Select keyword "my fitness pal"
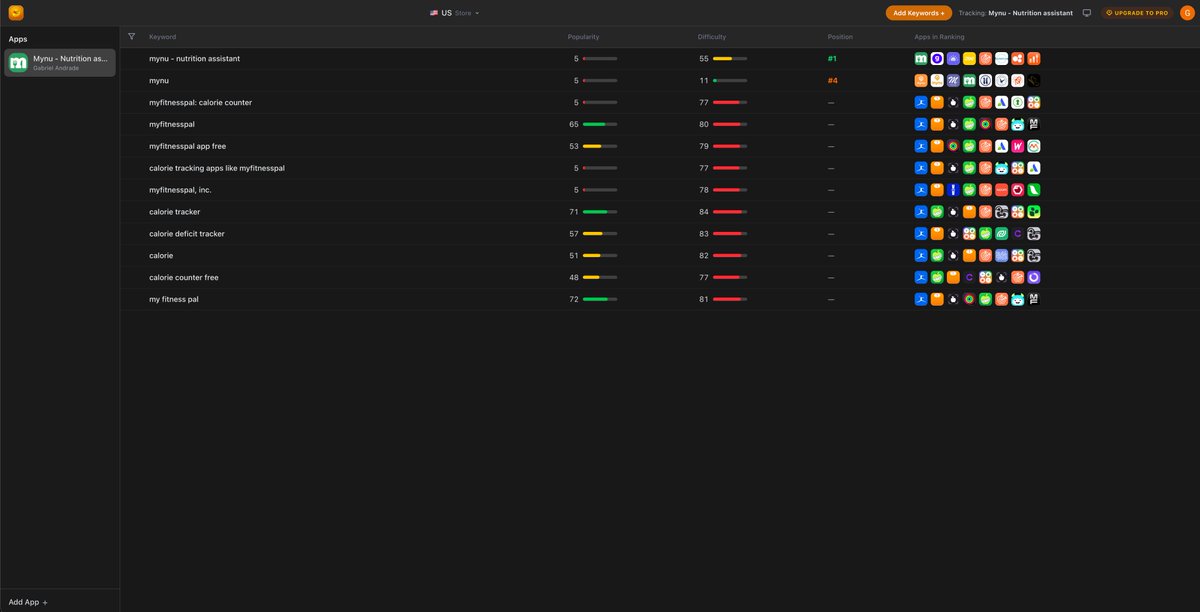 tap(174, 299)
